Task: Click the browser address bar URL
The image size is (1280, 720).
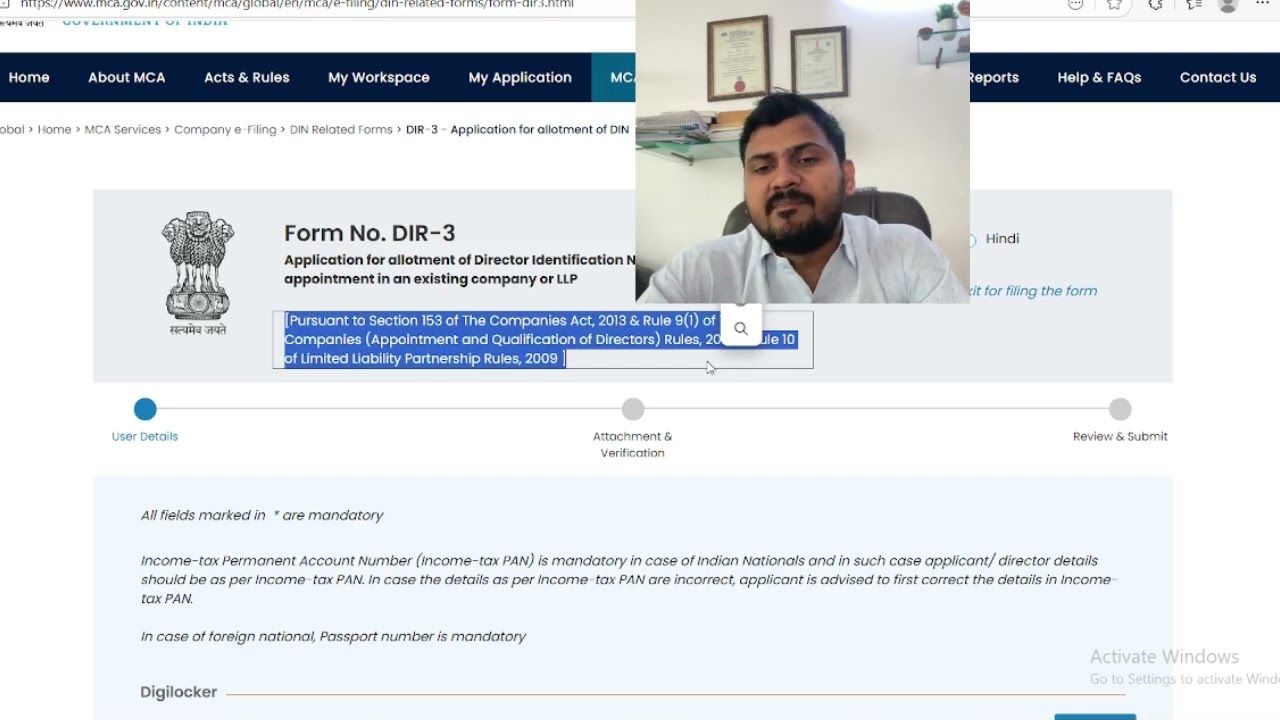Action: click(297, 5)
